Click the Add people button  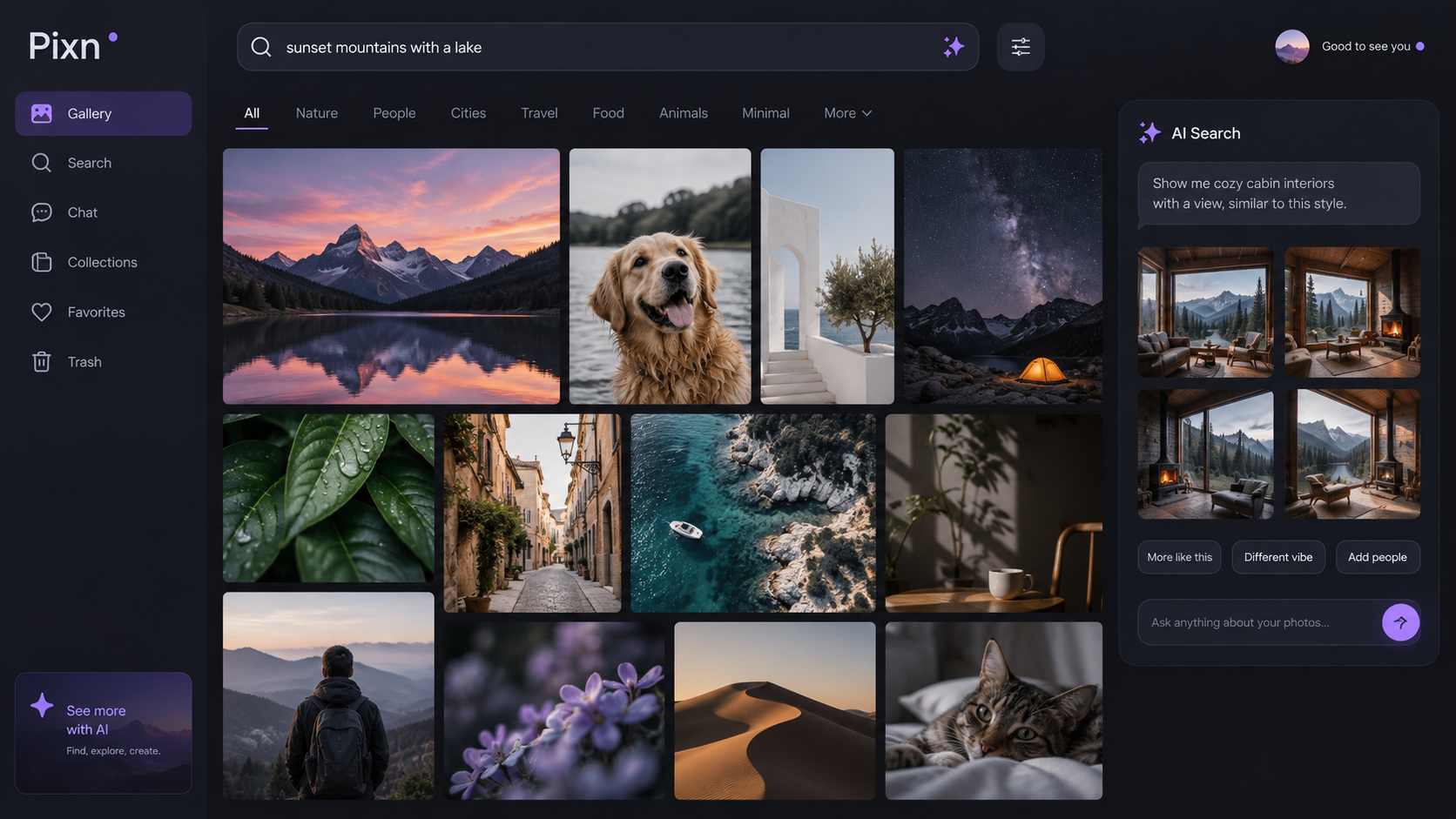pyautogui.click(x=1378, y=557)
